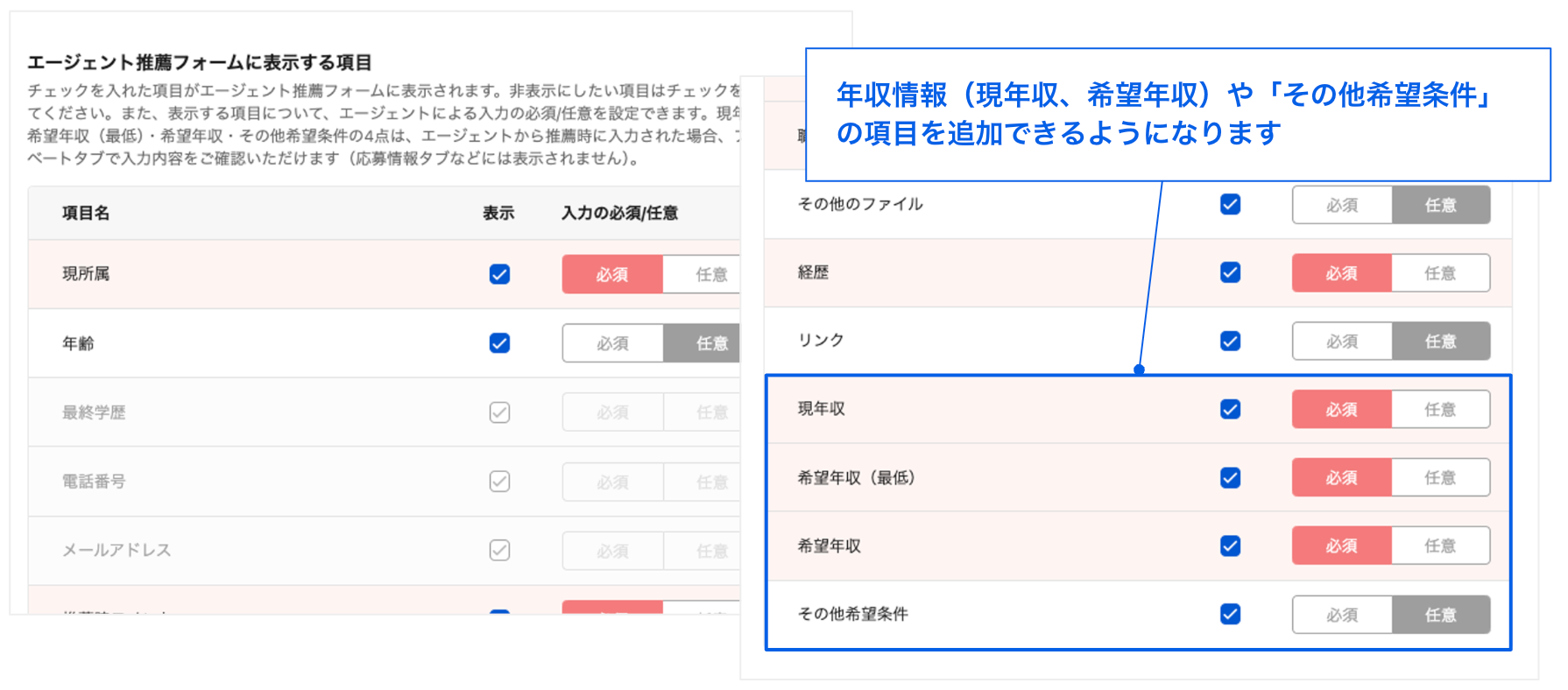
Task: Uncheck the 現所属 display checkbox
Action: tap(499, 274)
